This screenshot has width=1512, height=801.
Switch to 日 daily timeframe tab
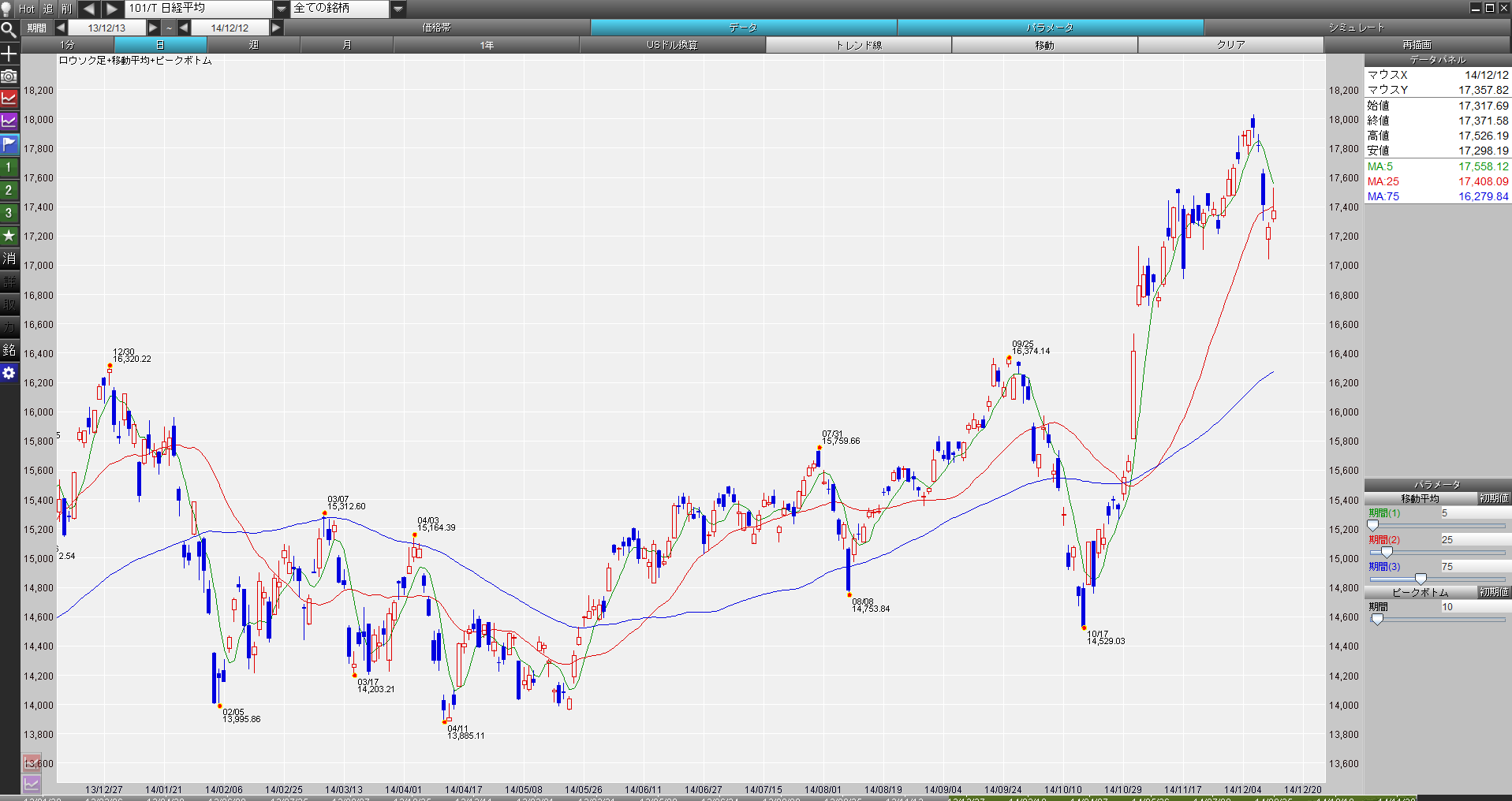[x=160, y=45]
